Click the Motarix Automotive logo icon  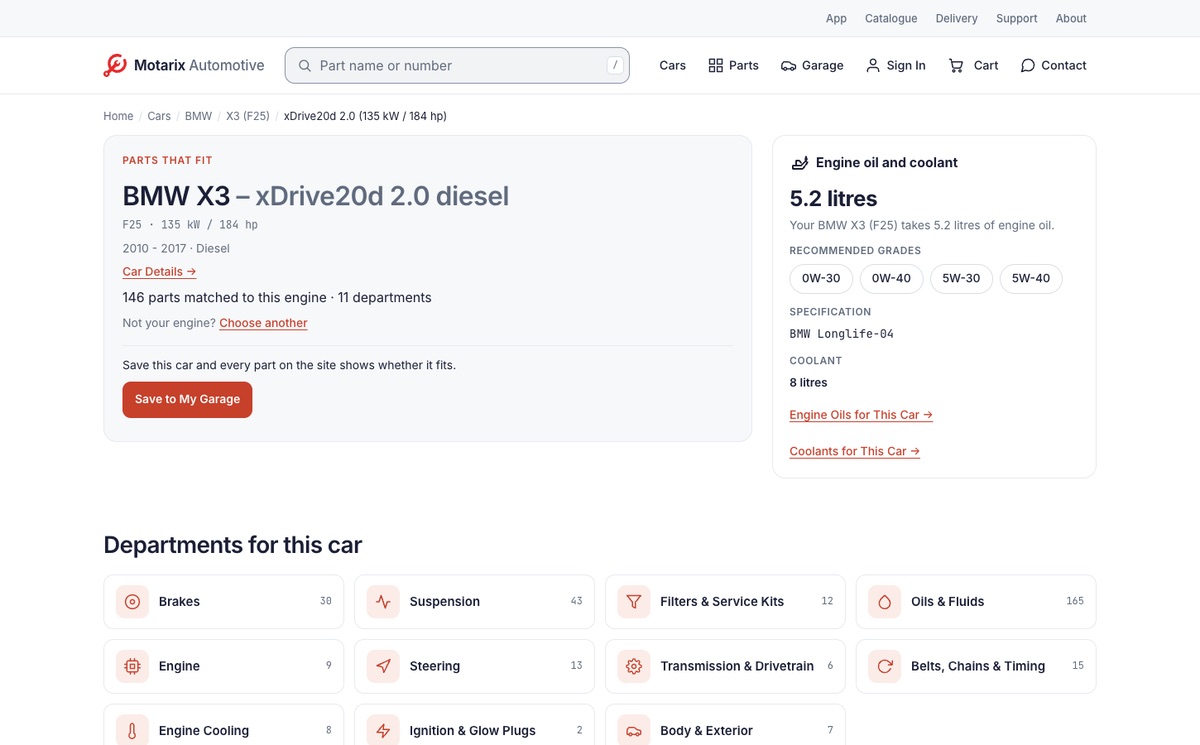click(x=115, y=65)
